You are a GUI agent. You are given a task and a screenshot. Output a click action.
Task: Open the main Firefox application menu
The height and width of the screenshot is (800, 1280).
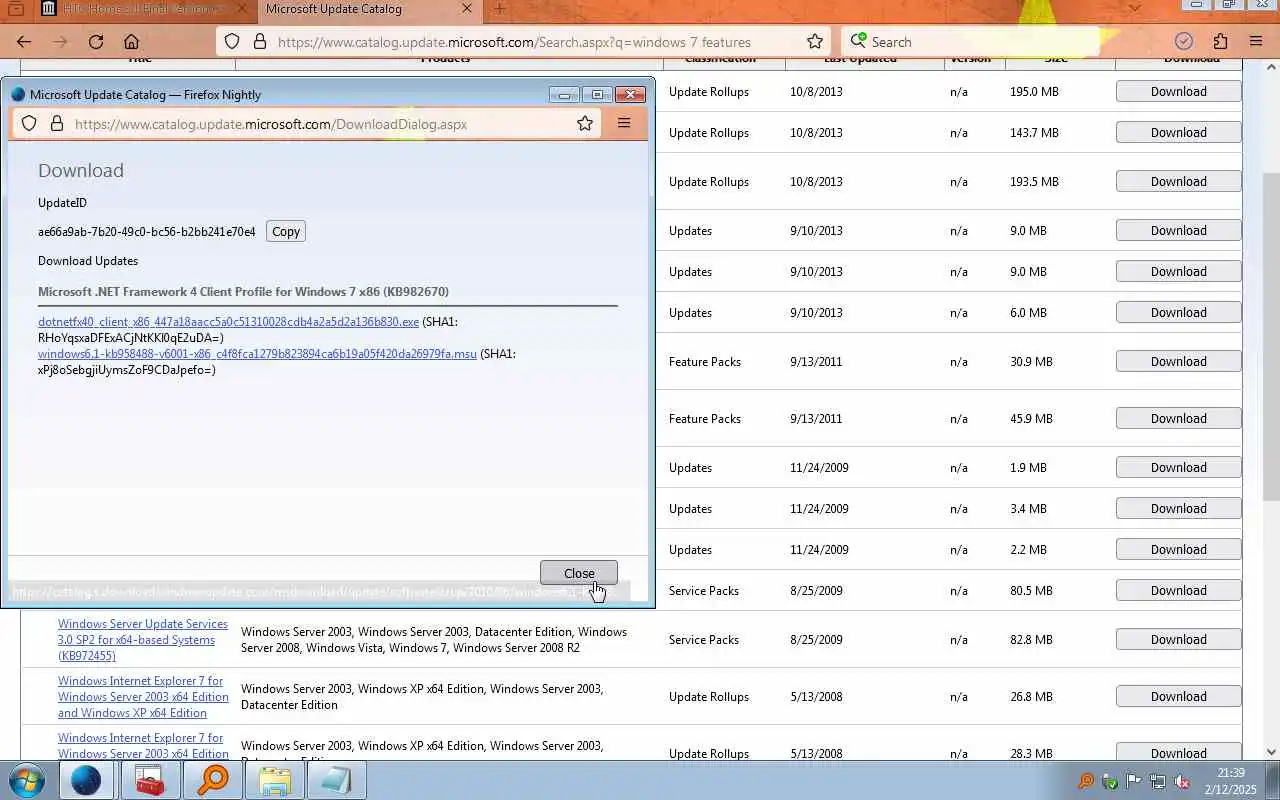click(1256, 42)
